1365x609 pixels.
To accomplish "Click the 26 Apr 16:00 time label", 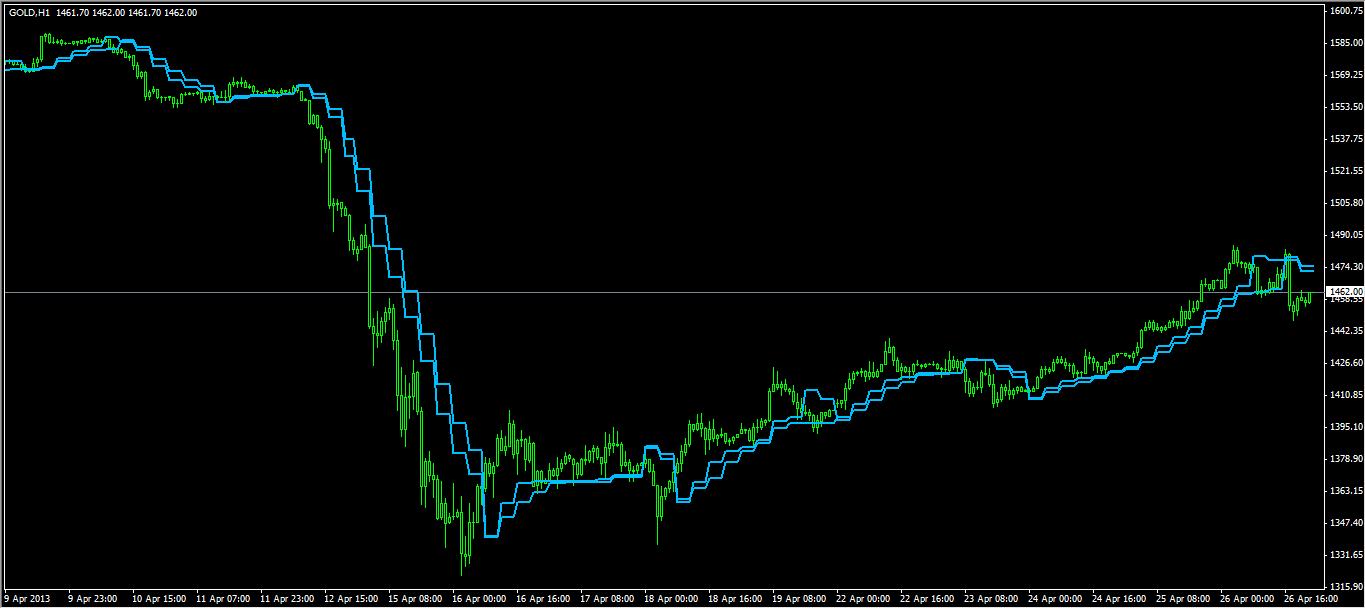I will tap(1310, 599).
